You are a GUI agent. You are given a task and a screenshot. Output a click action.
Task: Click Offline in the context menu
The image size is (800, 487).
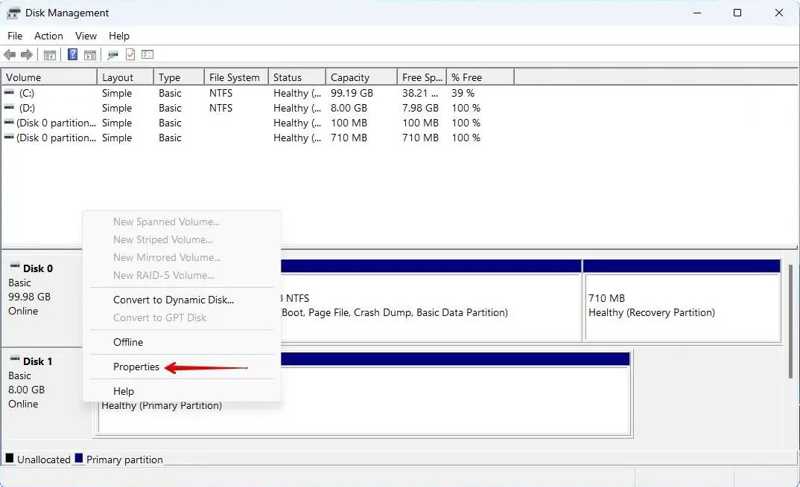[128, 342]
